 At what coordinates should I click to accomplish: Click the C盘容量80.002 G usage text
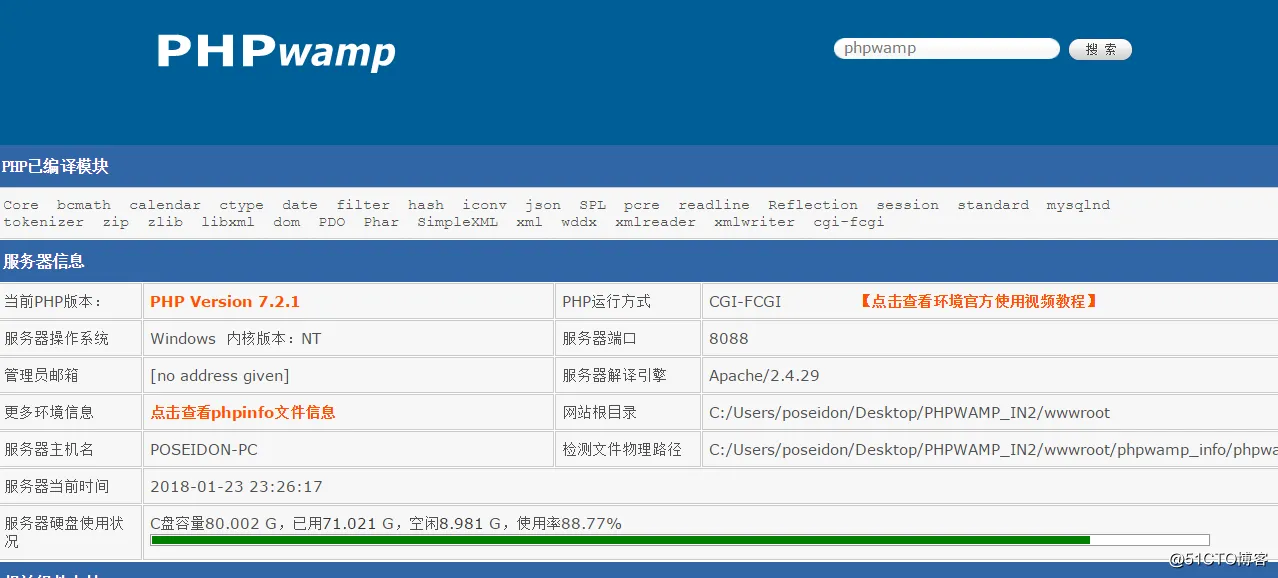click(x=386, y=523)
